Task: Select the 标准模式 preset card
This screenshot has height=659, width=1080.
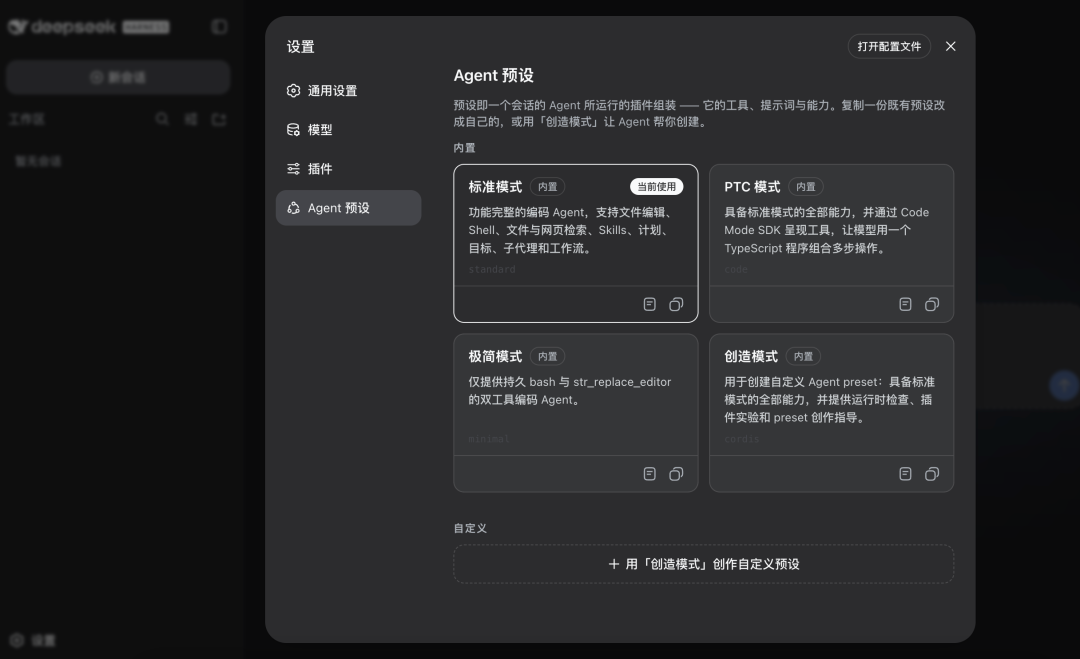Action: 575,243
